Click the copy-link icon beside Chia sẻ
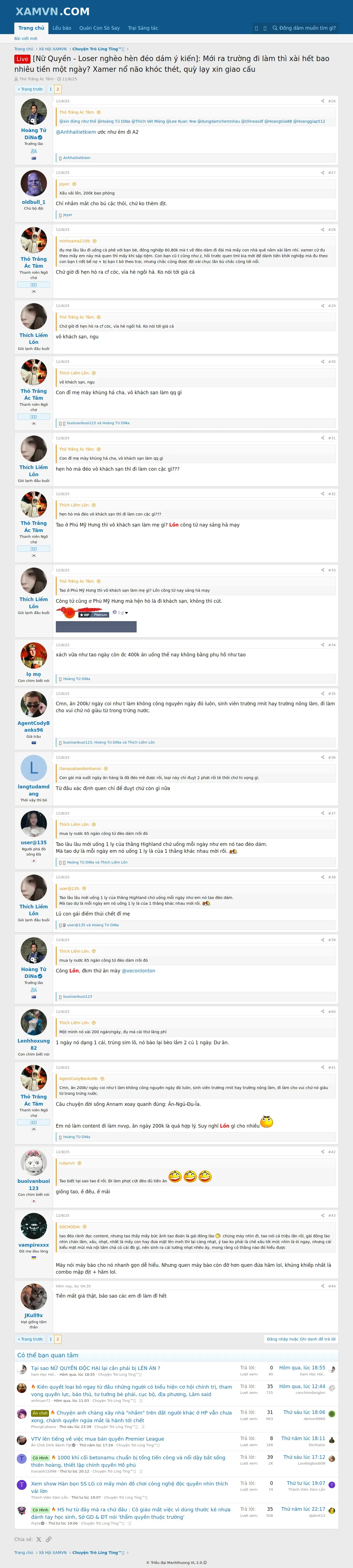 tap(49, 1539)
